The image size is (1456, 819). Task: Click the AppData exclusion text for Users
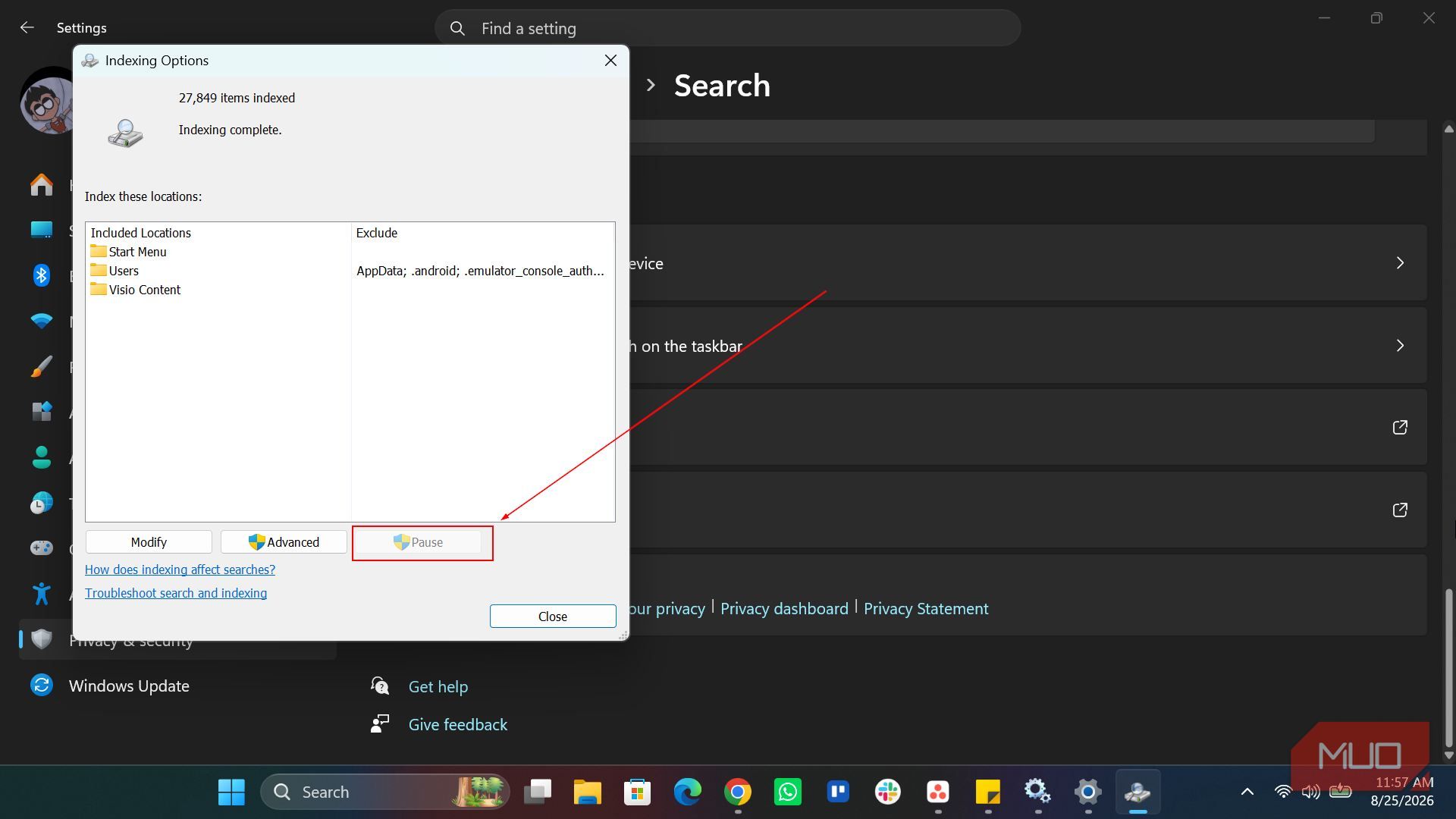[481, 271]
